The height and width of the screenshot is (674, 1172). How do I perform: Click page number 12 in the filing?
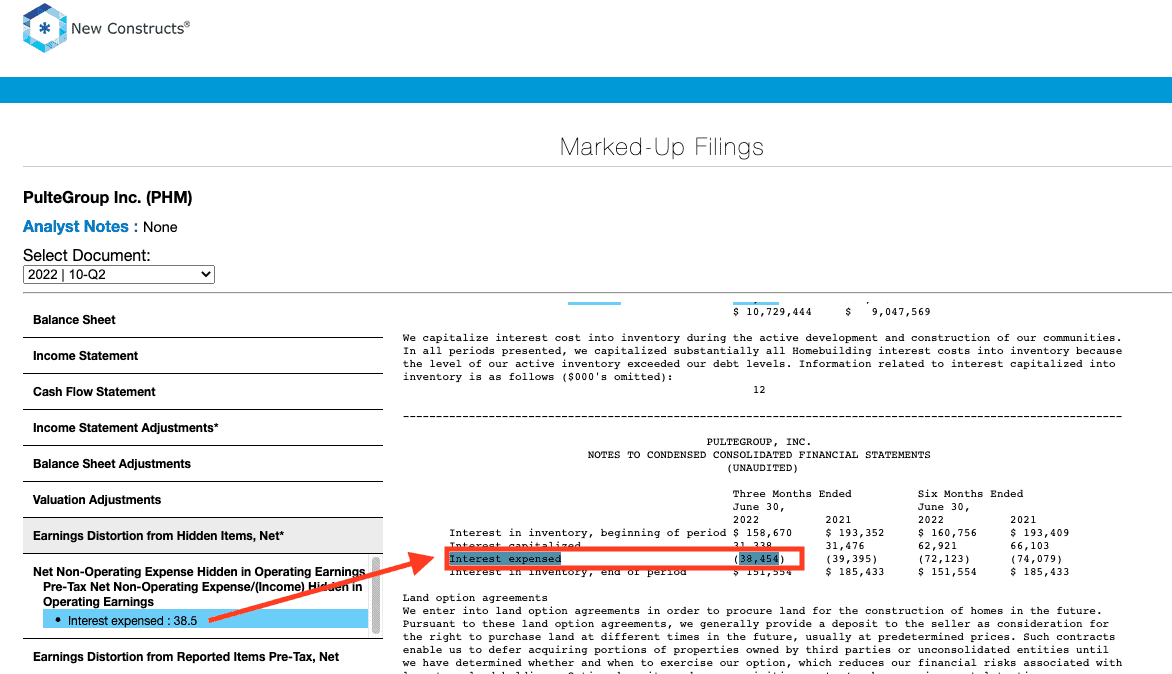coord(759,389)
